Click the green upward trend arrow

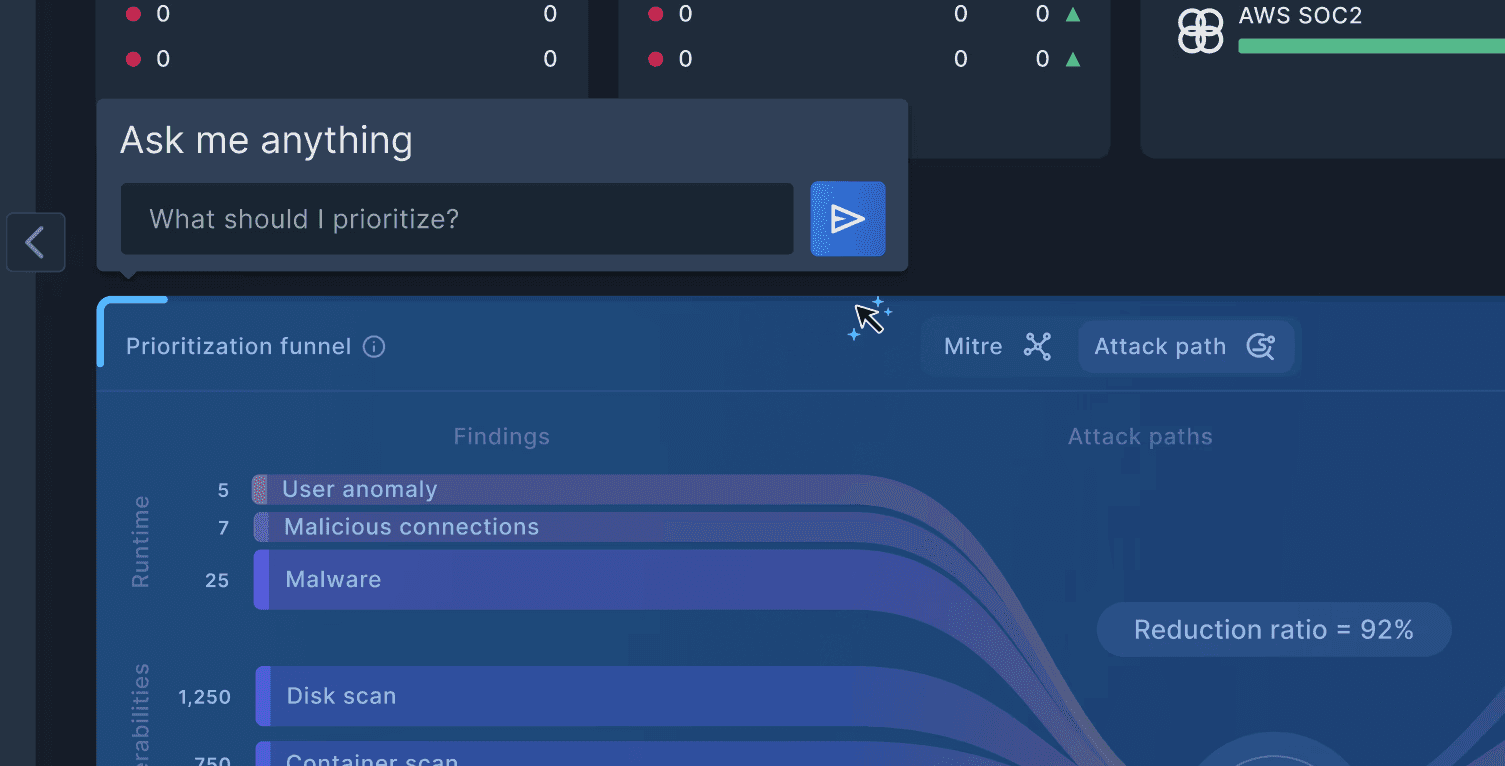(1072, 14)
